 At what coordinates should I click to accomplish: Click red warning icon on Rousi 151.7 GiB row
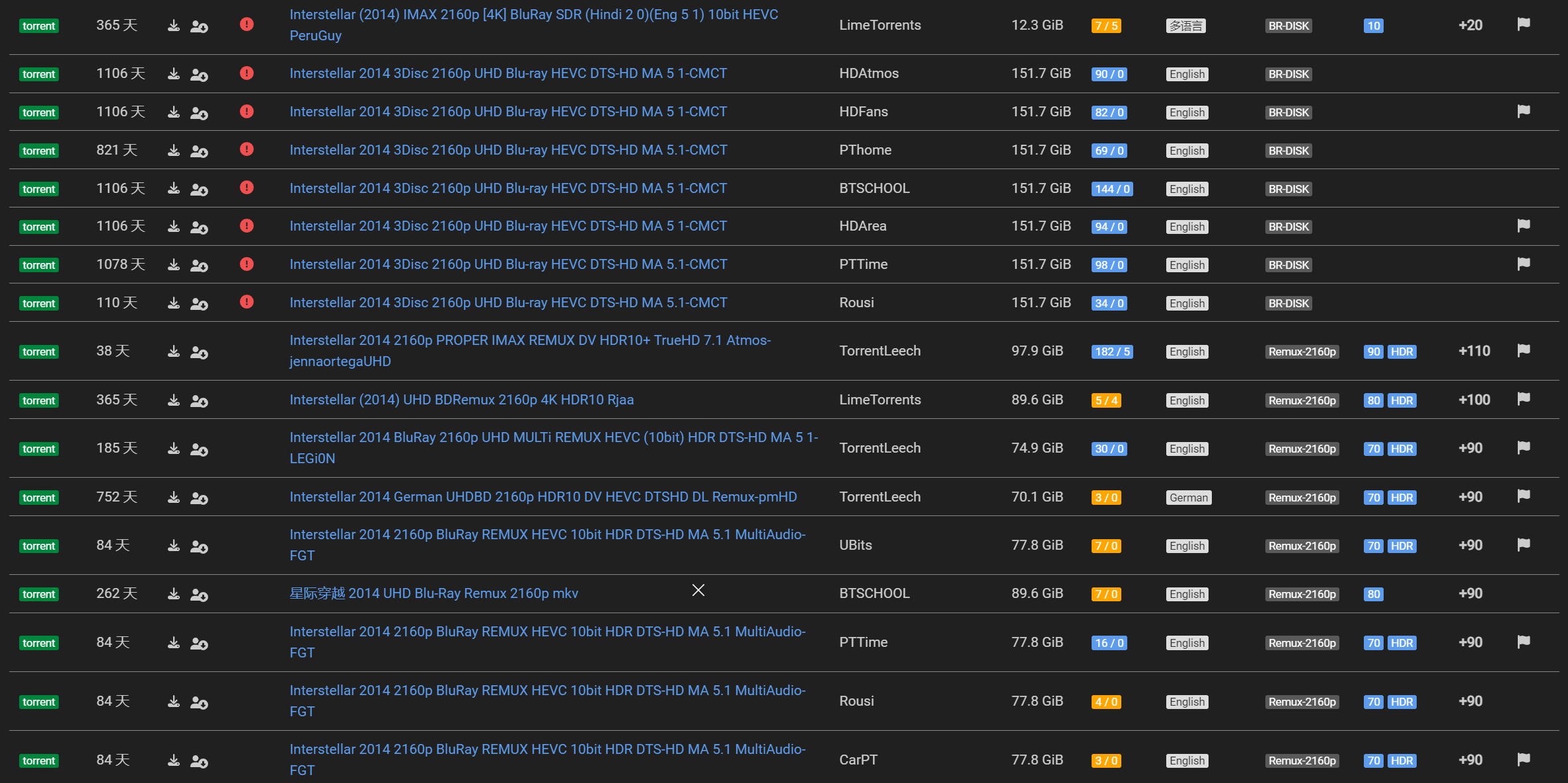pos(246,303)
